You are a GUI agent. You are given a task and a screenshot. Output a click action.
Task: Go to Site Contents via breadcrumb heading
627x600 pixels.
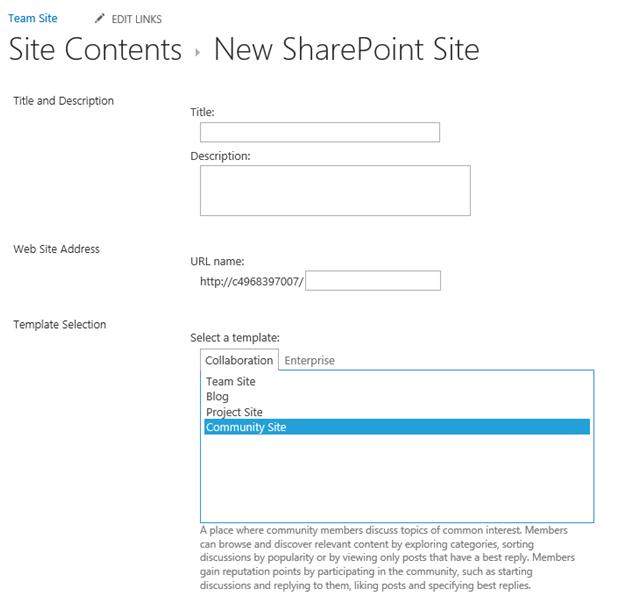[x=95, y=50]
